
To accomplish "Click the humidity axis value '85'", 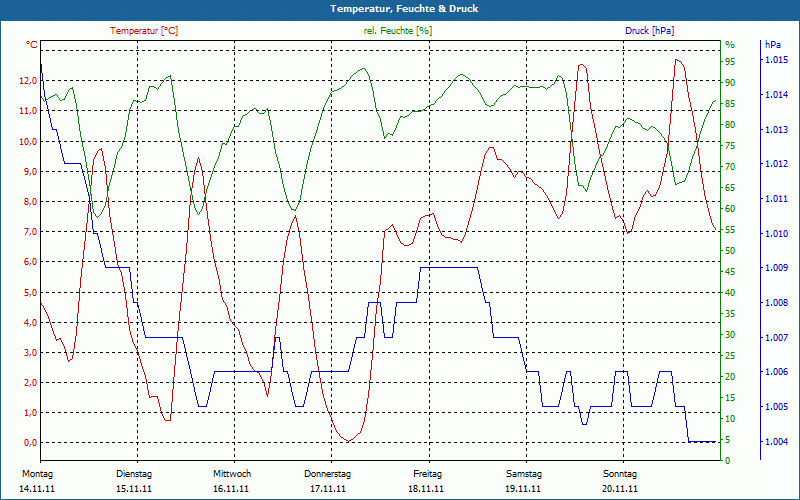I will 730,104.
